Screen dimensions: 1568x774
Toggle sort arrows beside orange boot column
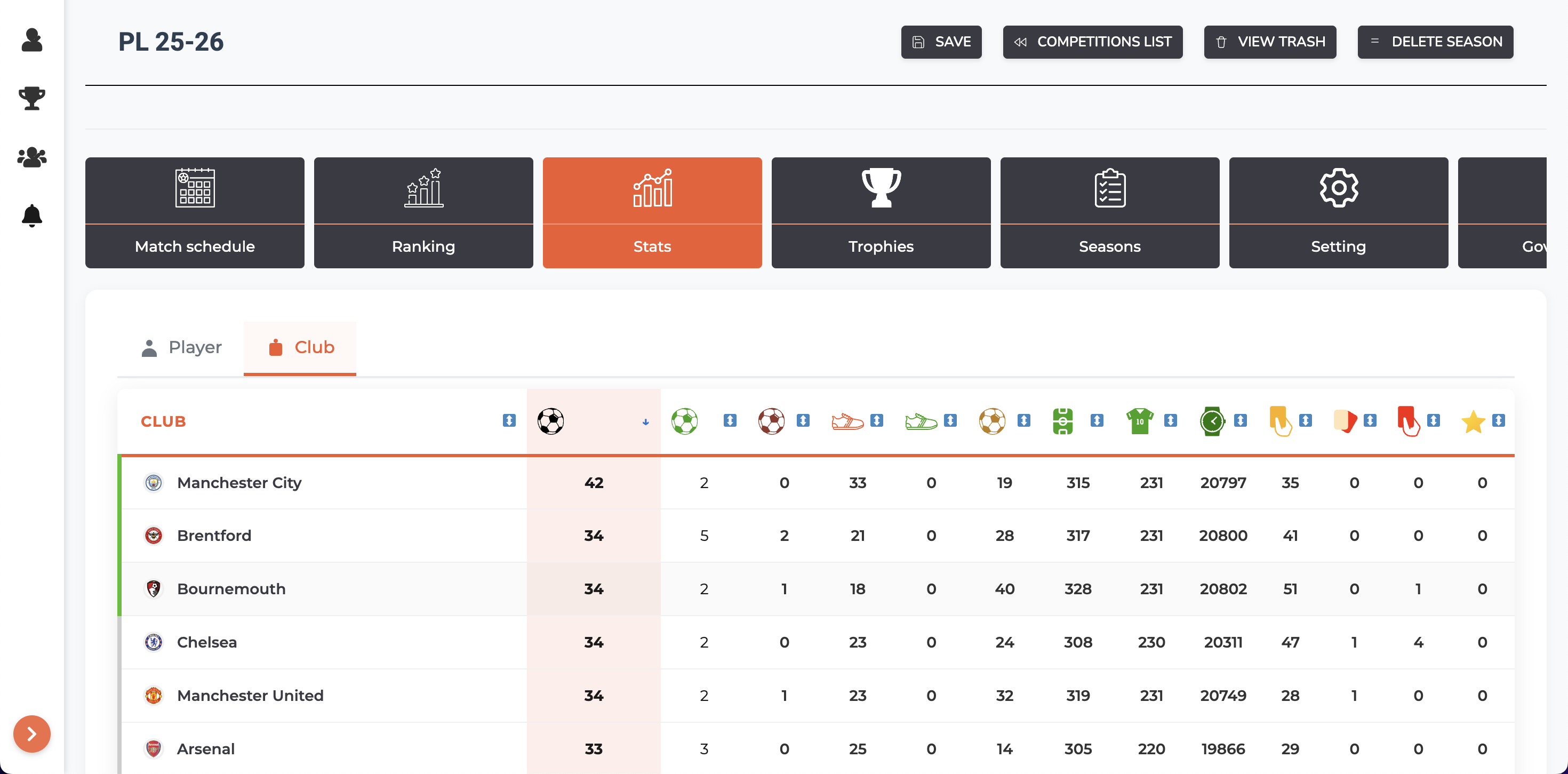(x=876, y=421)
